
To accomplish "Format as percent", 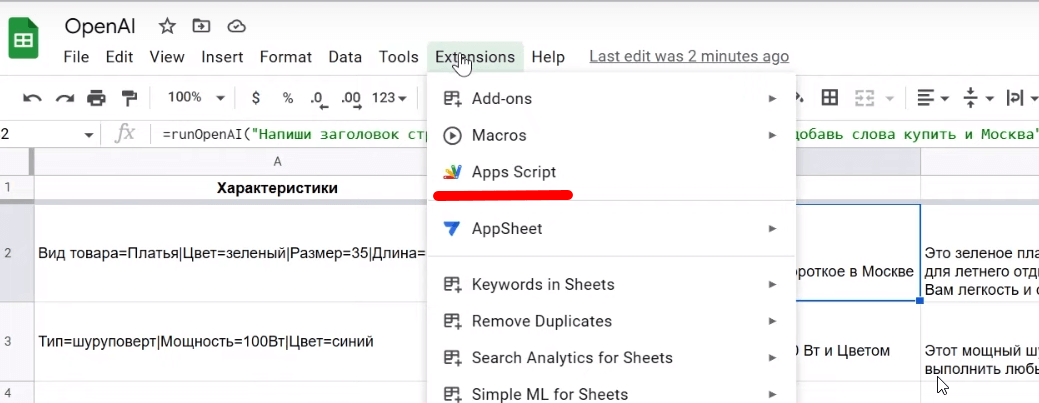I will pos(288,98).
